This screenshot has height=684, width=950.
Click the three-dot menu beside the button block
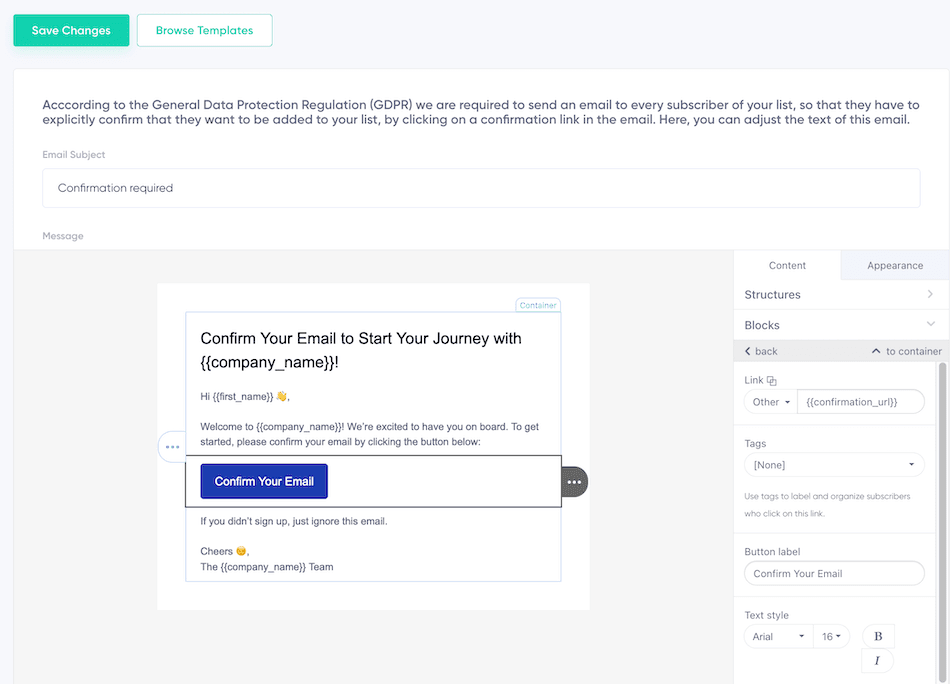574,481
